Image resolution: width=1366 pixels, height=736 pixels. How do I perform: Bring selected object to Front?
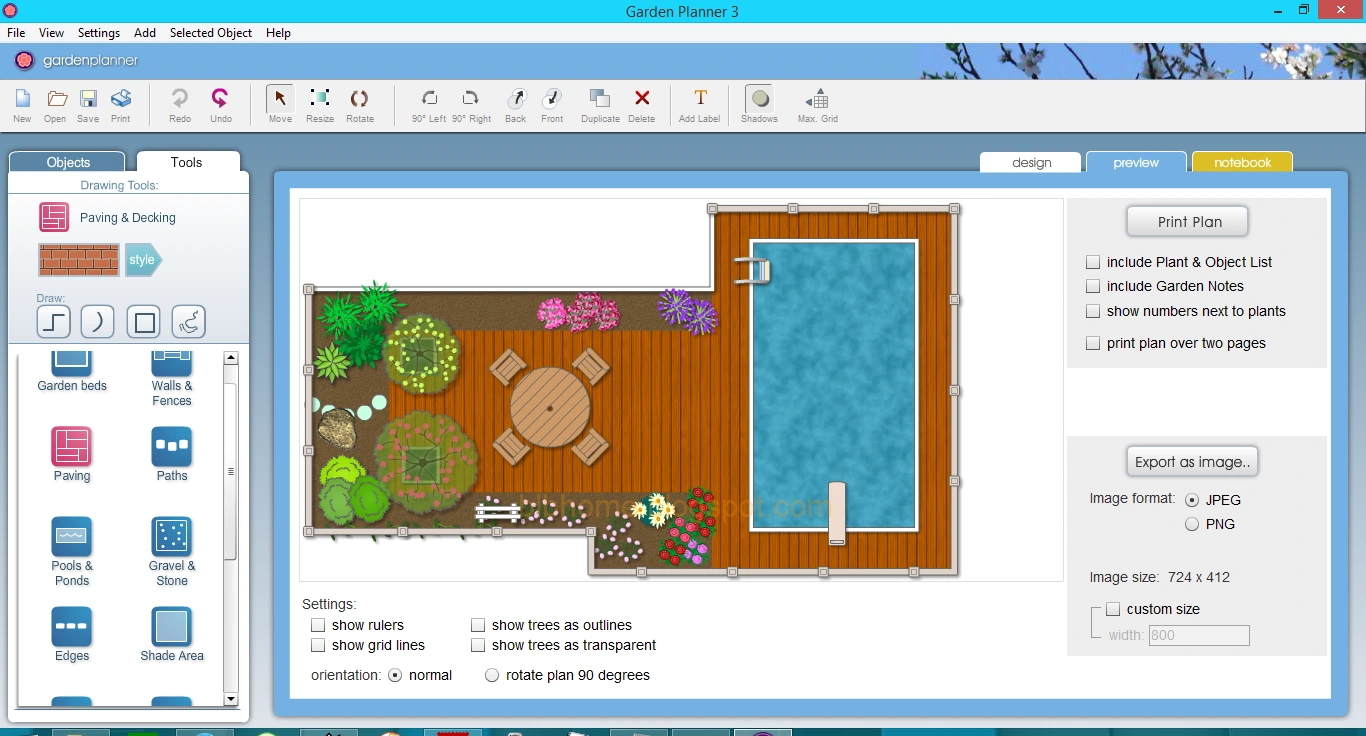click(x=552, y=105)
